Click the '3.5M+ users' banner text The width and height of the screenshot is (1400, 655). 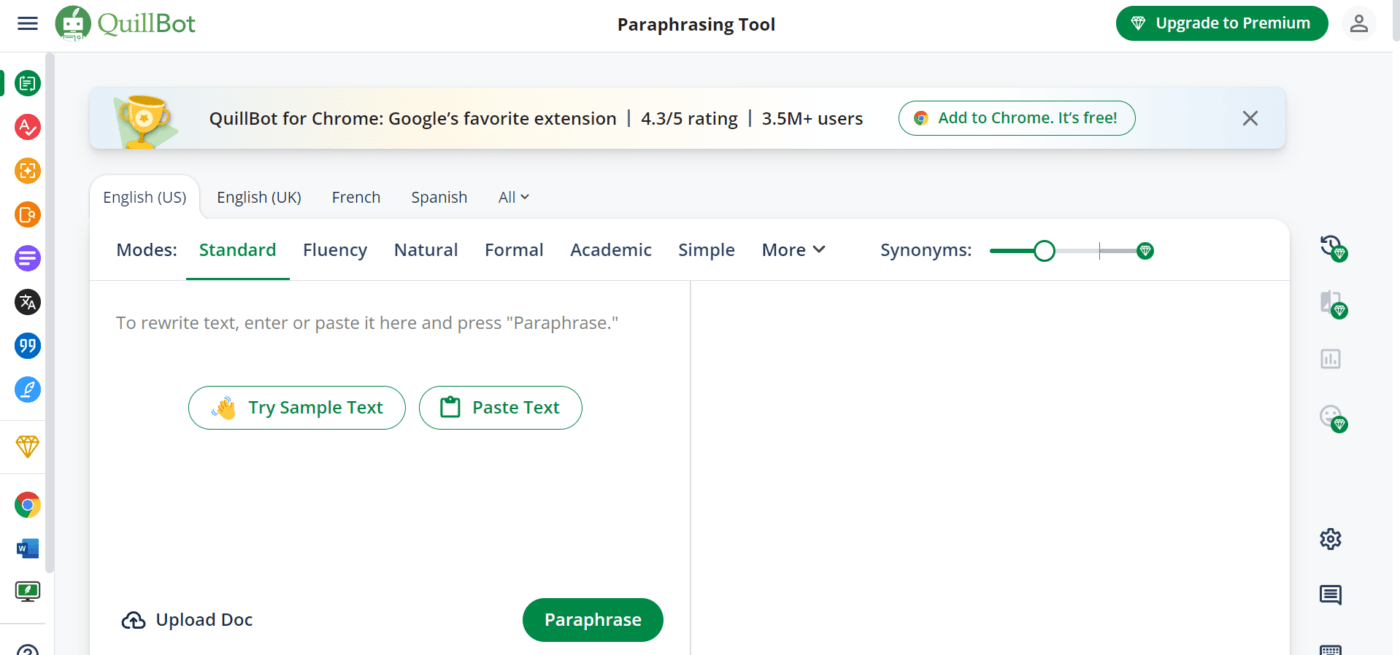click(812, 118)
